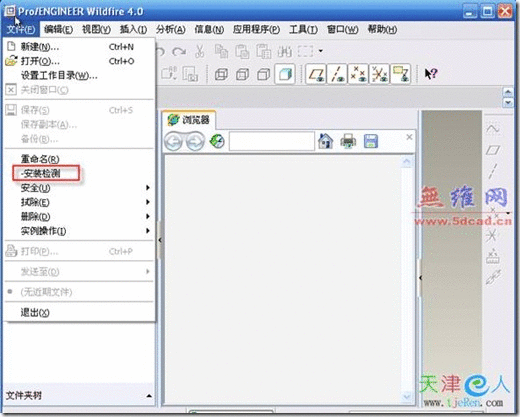Click the paste icon in toolbar
This screenshot has width=520, height=417.
242,51
